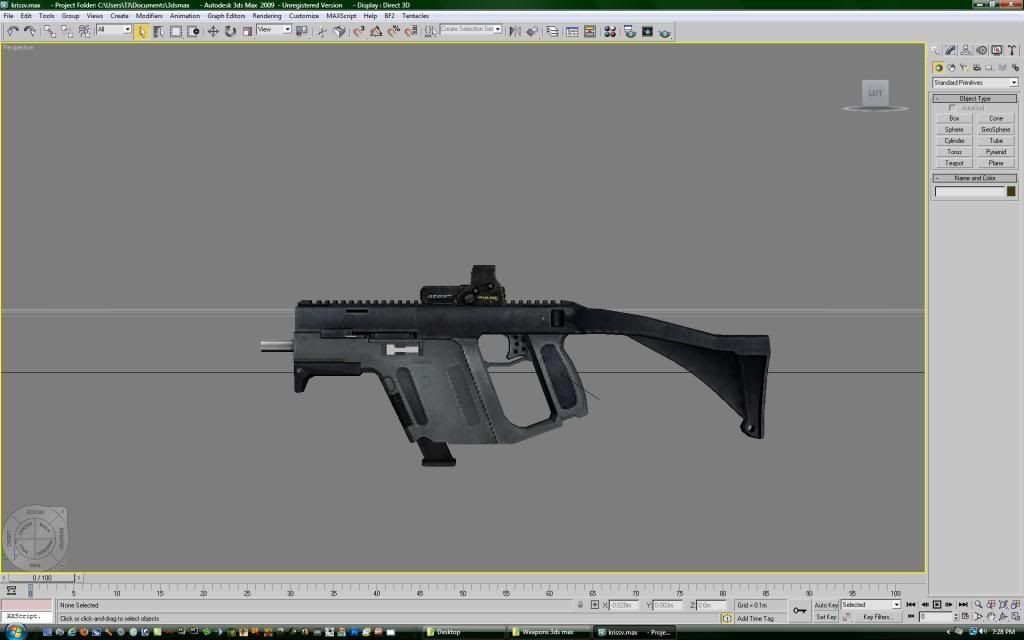Click the Key Filters button
1024x640 pixels.
click(877, 616)
